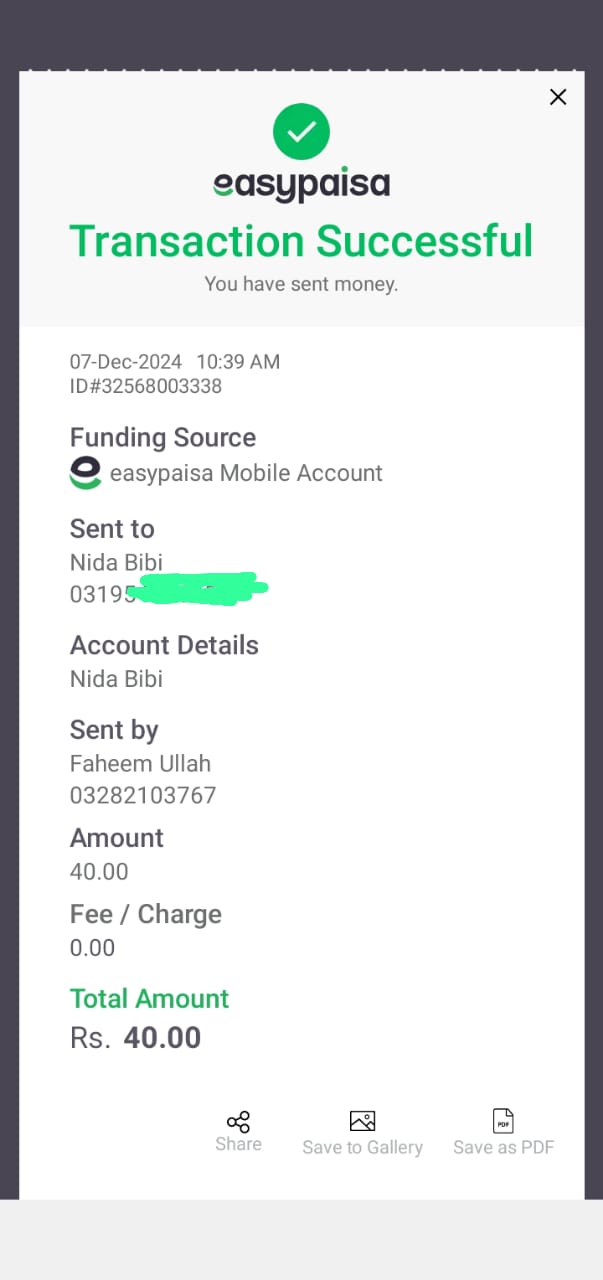Tap the Save as PDF document icon

click(503, 1121)
